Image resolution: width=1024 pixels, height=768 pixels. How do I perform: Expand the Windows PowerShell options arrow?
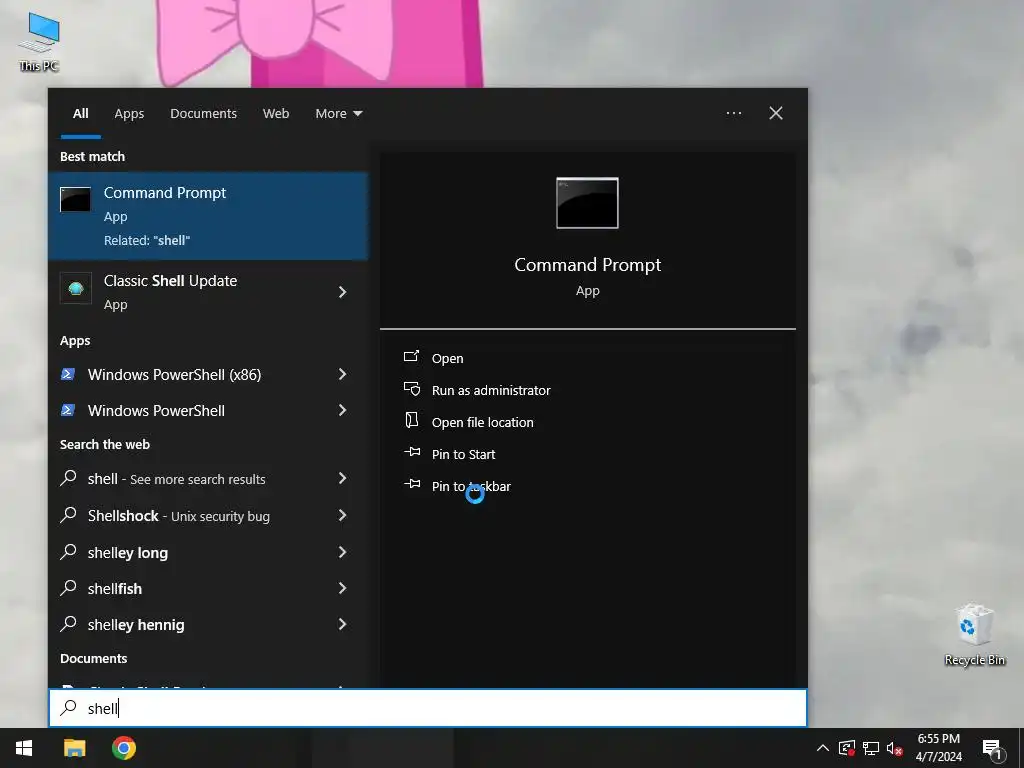[342, 410]
